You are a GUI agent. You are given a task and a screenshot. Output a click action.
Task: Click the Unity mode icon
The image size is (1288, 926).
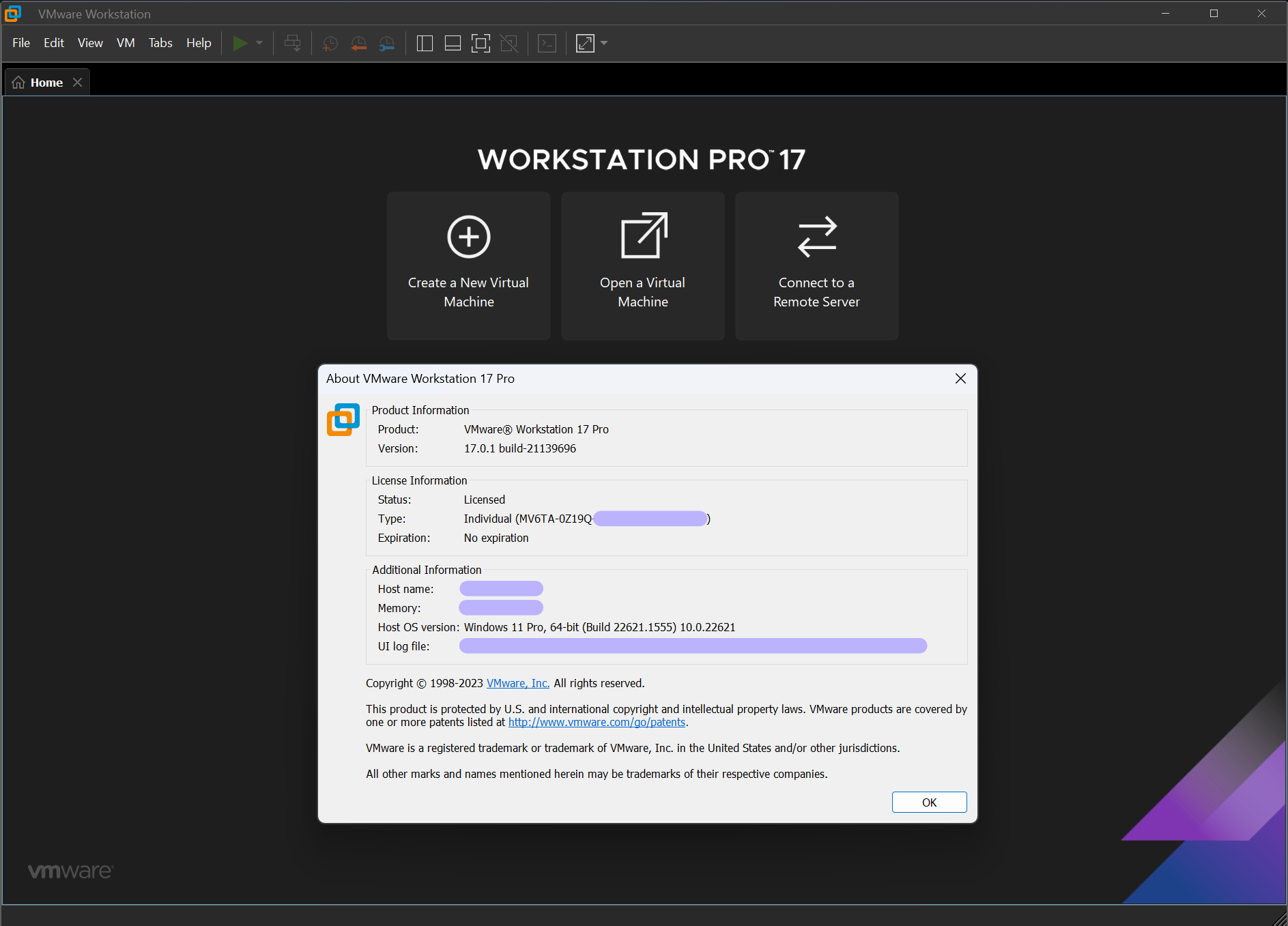[x=509, y=44]
